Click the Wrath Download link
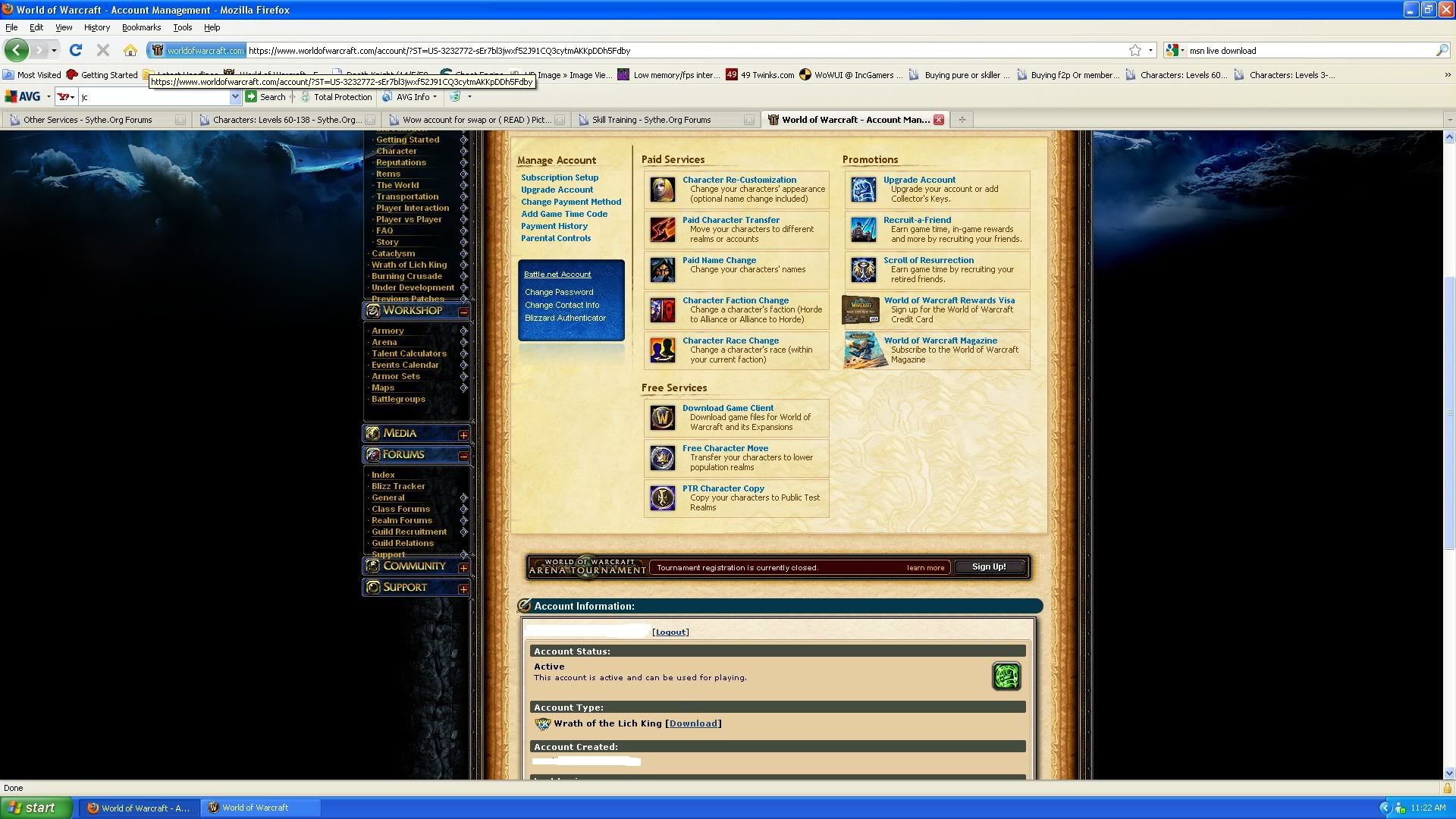 693,723
